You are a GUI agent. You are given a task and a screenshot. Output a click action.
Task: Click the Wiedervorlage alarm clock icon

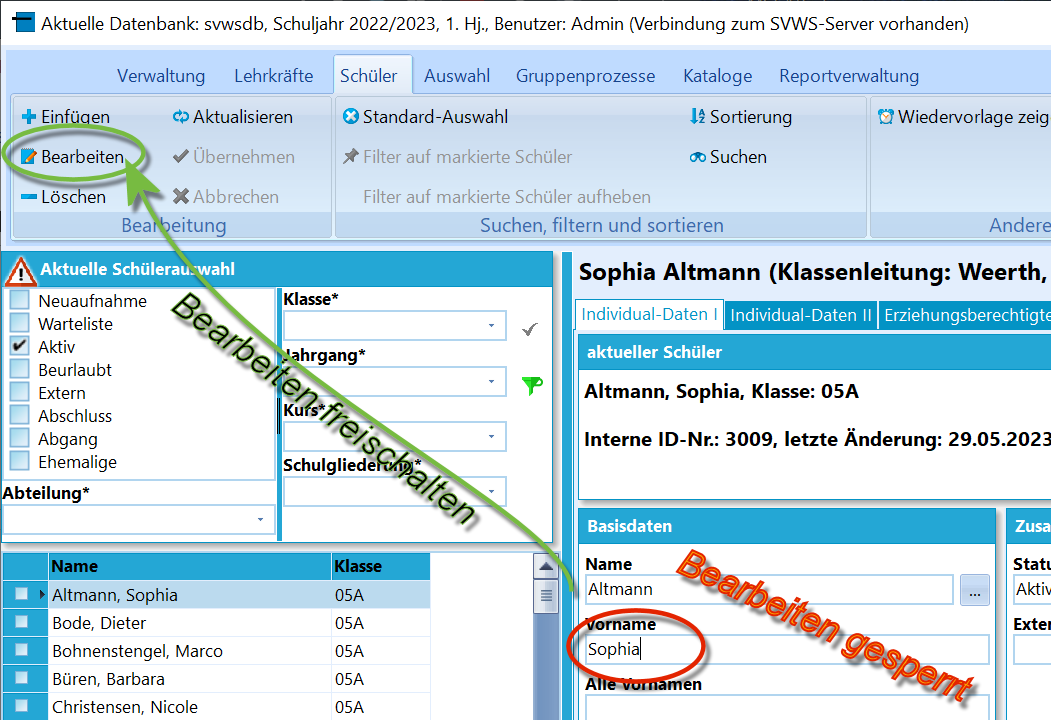point(886,117)
